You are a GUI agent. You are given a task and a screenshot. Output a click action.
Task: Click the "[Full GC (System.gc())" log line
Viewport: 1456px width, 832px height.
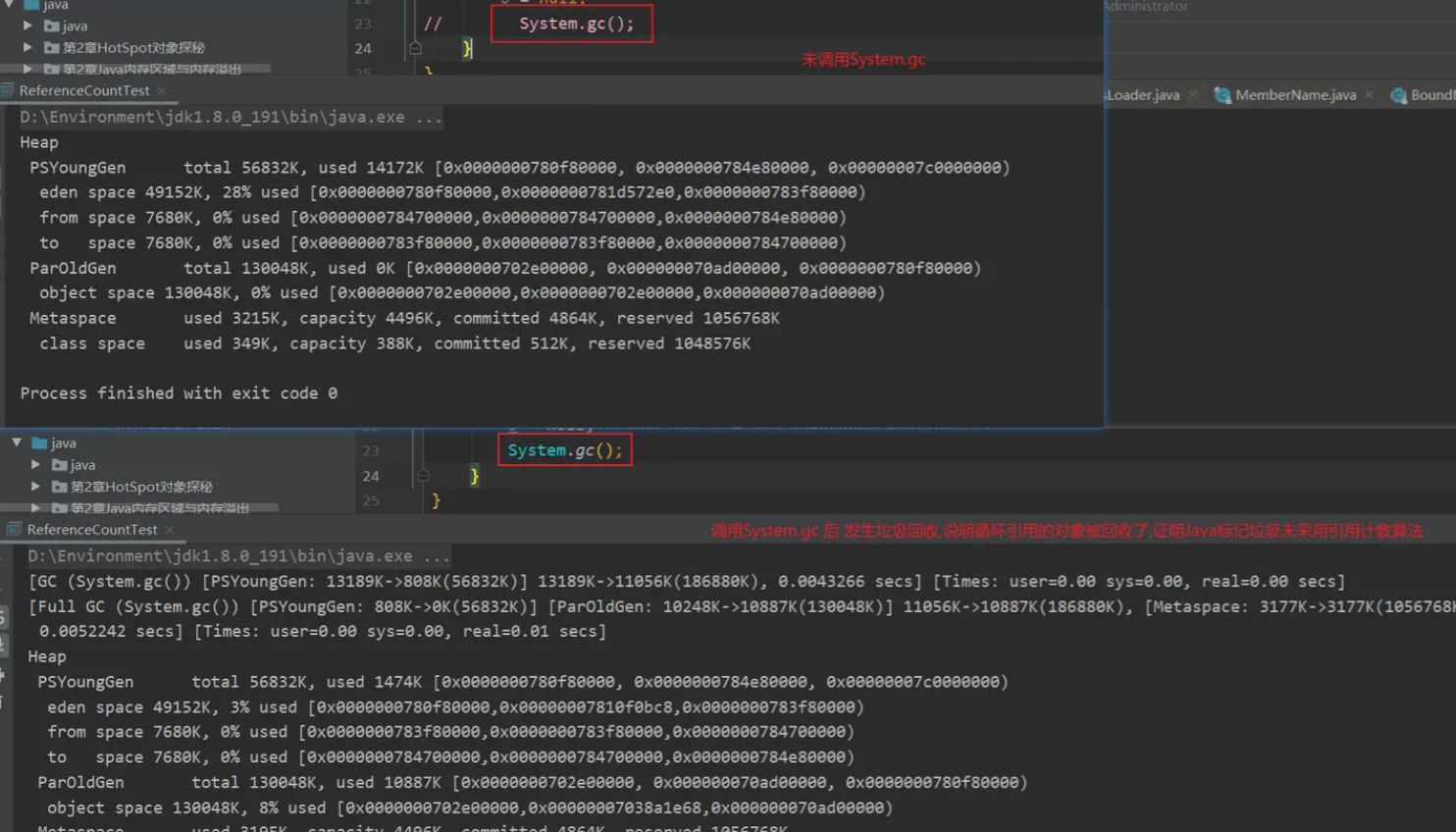pos(742,607)
